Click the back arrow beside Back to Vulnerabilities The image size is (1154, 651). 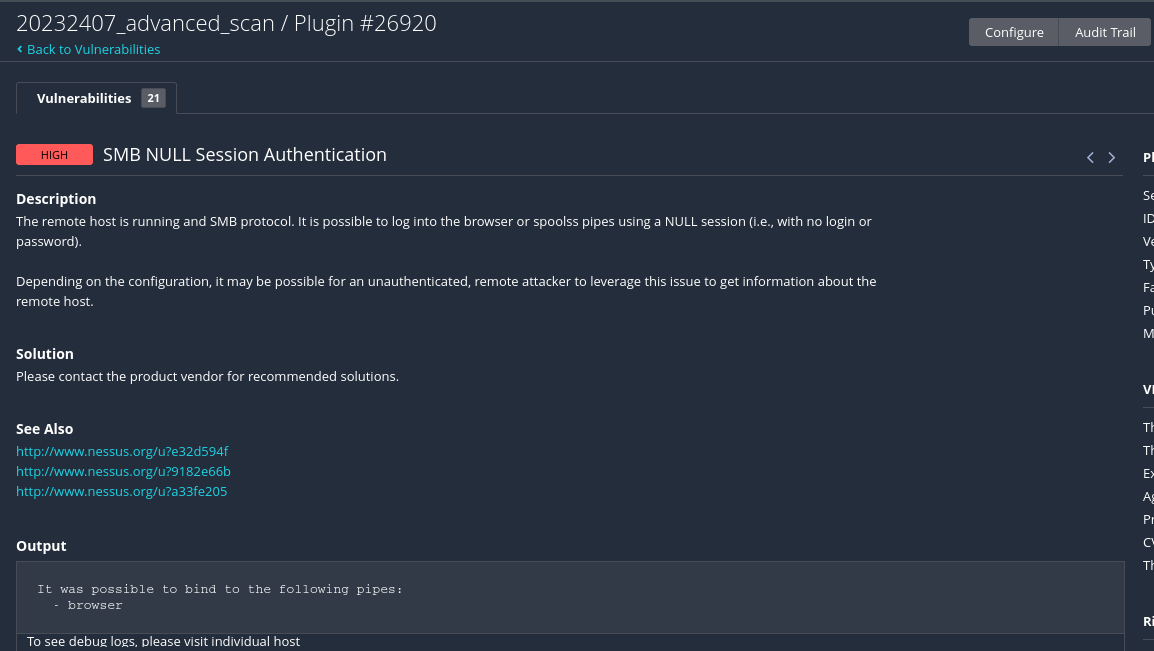[20, 49]
